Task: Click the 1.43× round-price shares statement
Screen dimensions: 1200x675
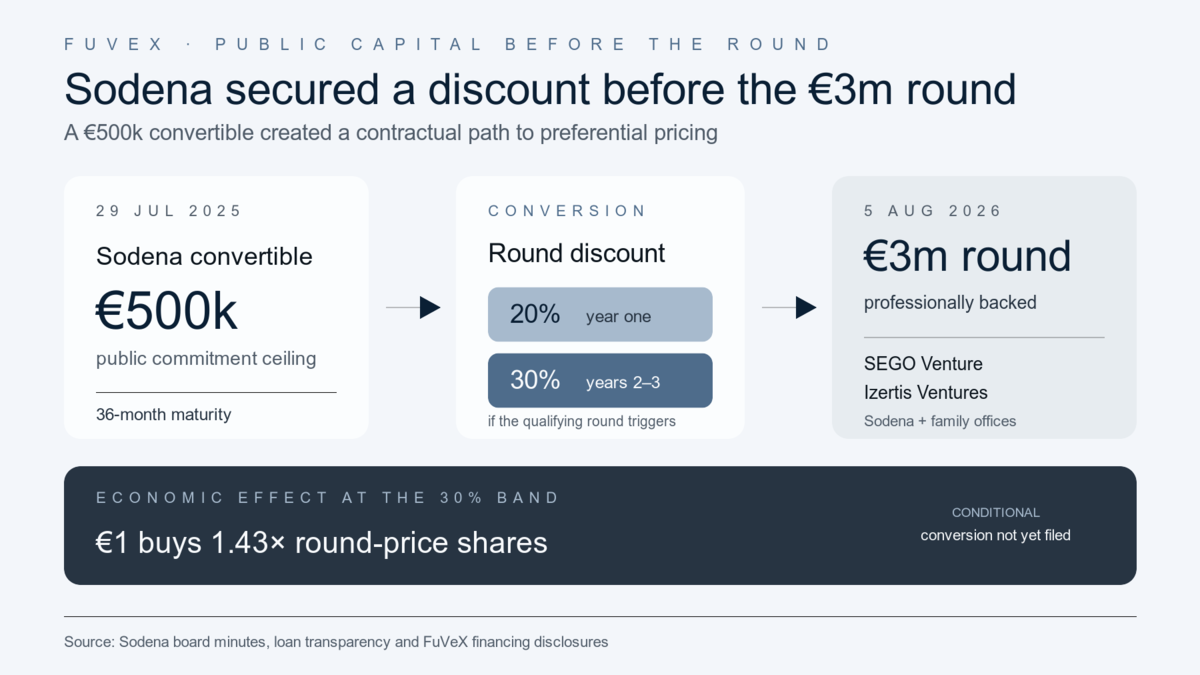Action: 322,543
